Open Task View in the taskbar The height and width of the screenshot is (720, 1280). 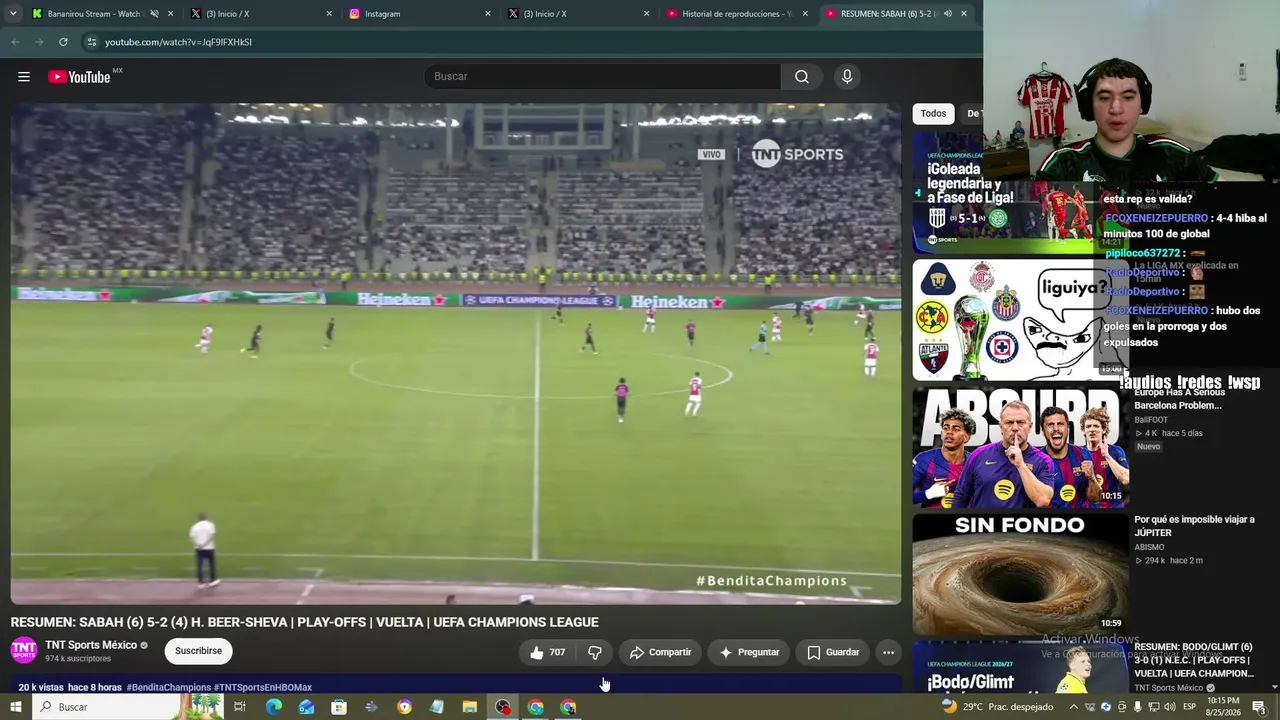[240, 707]
